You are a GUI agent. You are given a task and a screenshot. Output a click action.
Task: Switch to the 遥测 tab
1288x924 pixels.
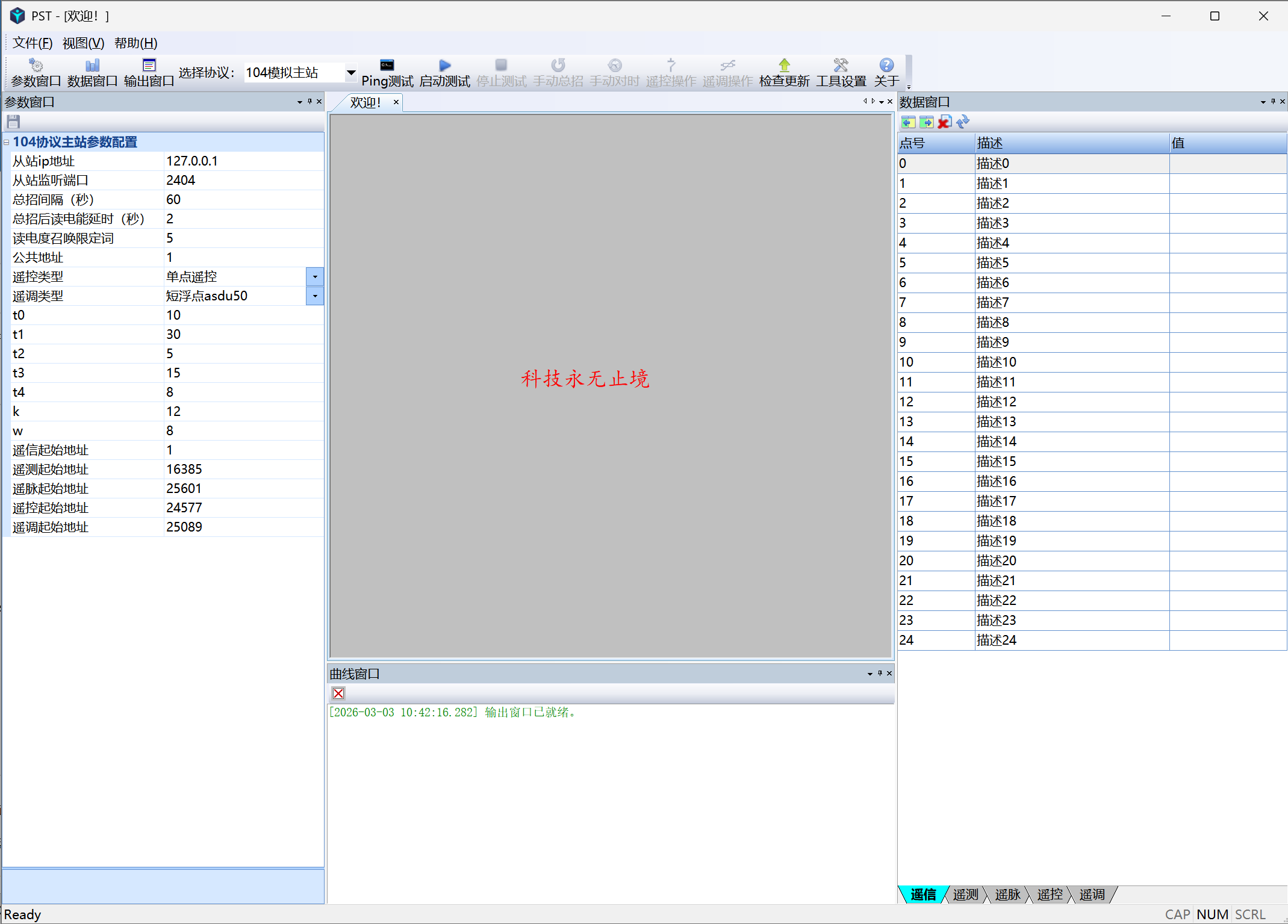click(965, 895)
